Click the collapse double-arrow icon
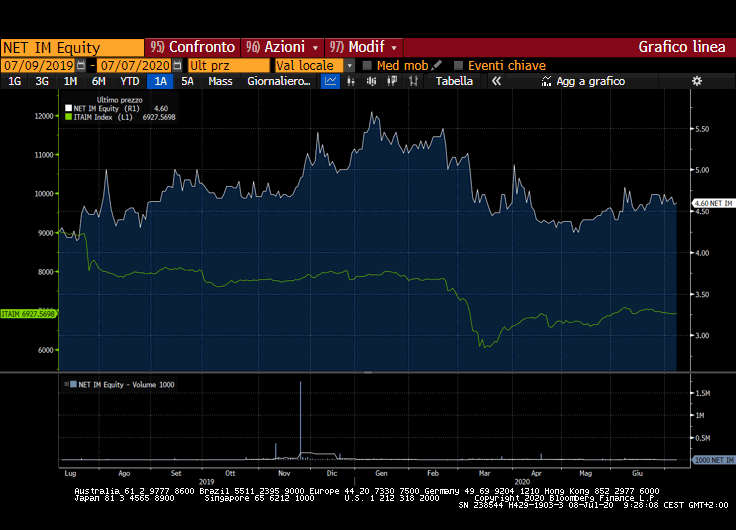This screenshot has width=736, height=530. pos(495,81)
